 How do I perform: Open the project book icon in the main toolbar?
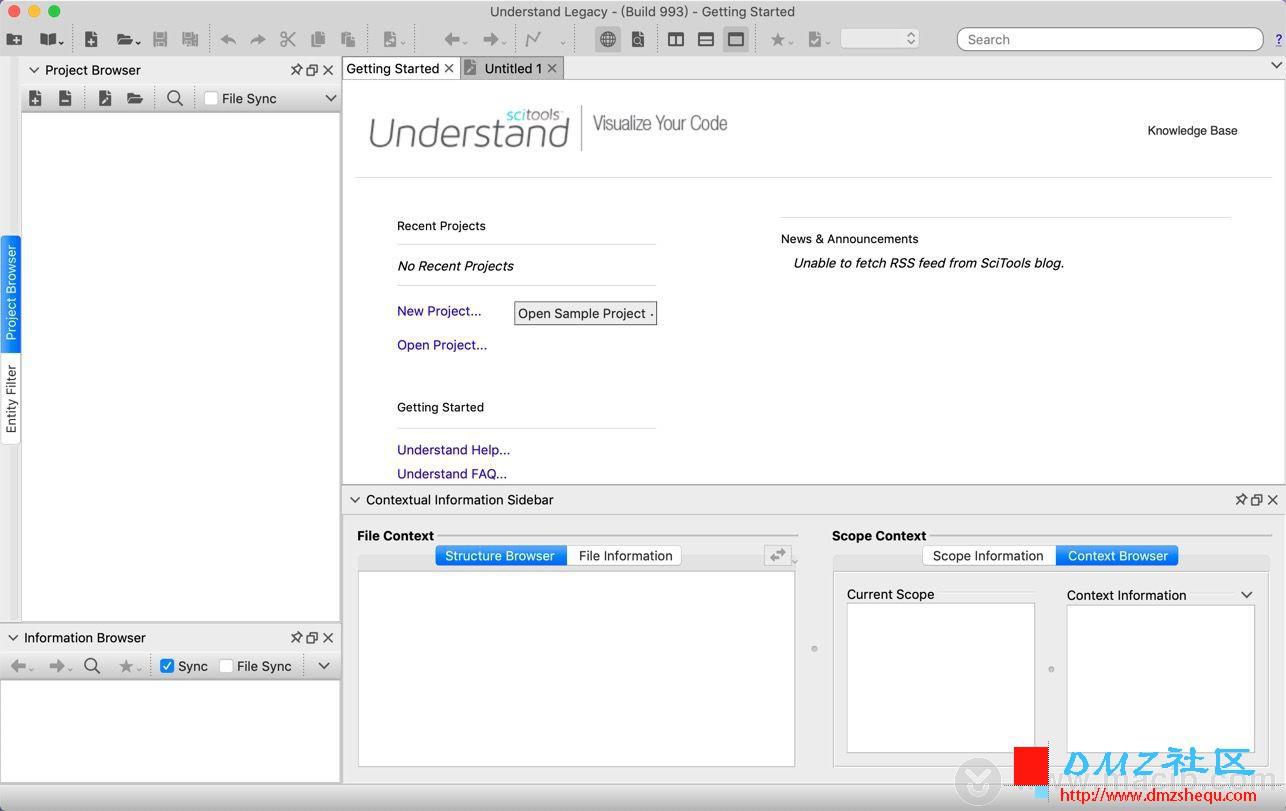click(x=49, y=40)
